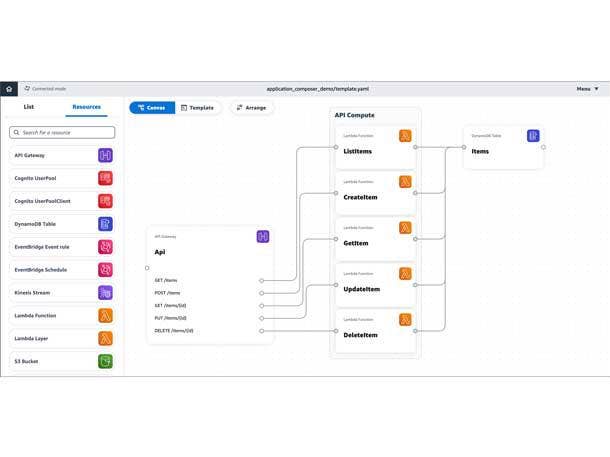
Task: Switch to Template view
Action: coord(197,107)
